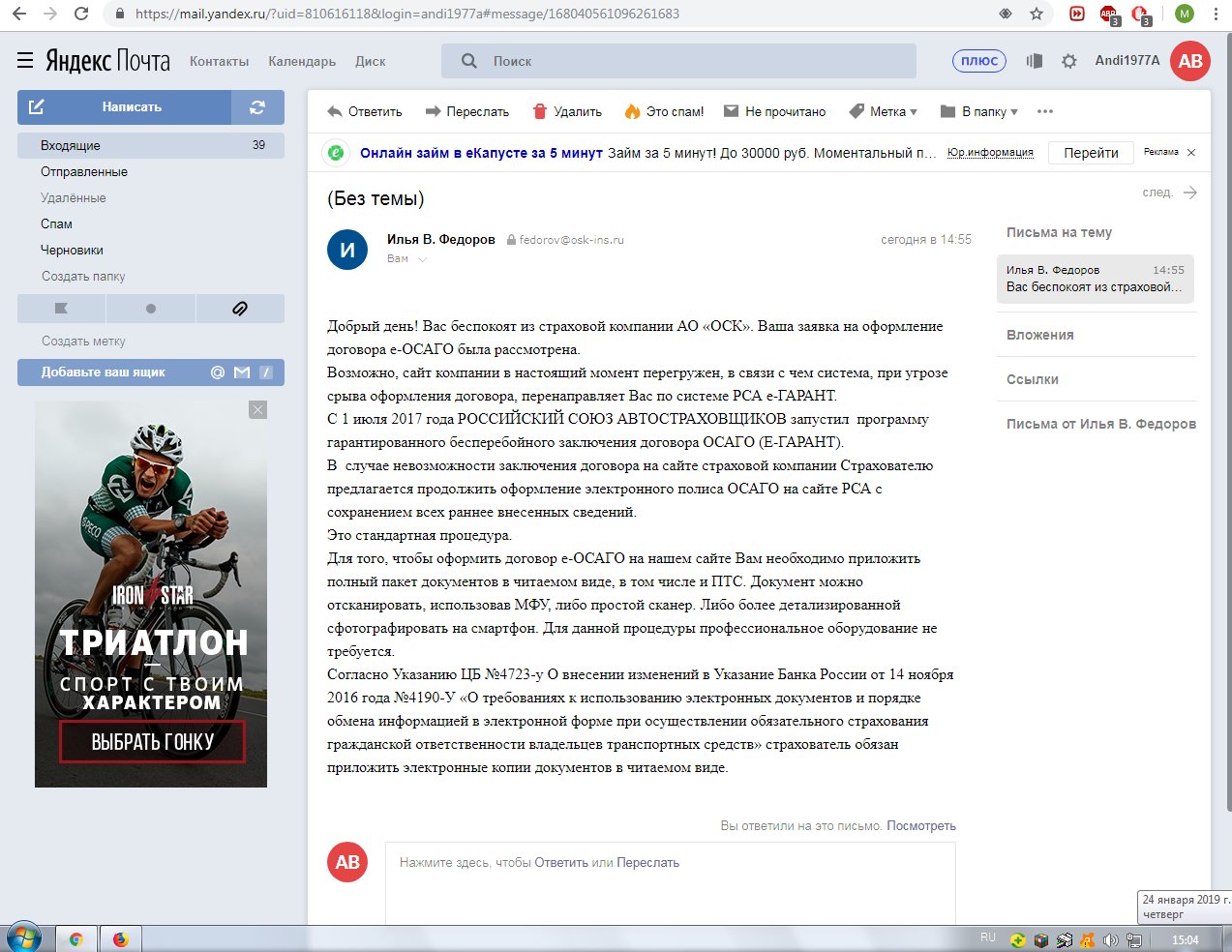Open Диск in the top navigation
The width and height of the screenshot is (1232, 952).
(x=371, y=61)
